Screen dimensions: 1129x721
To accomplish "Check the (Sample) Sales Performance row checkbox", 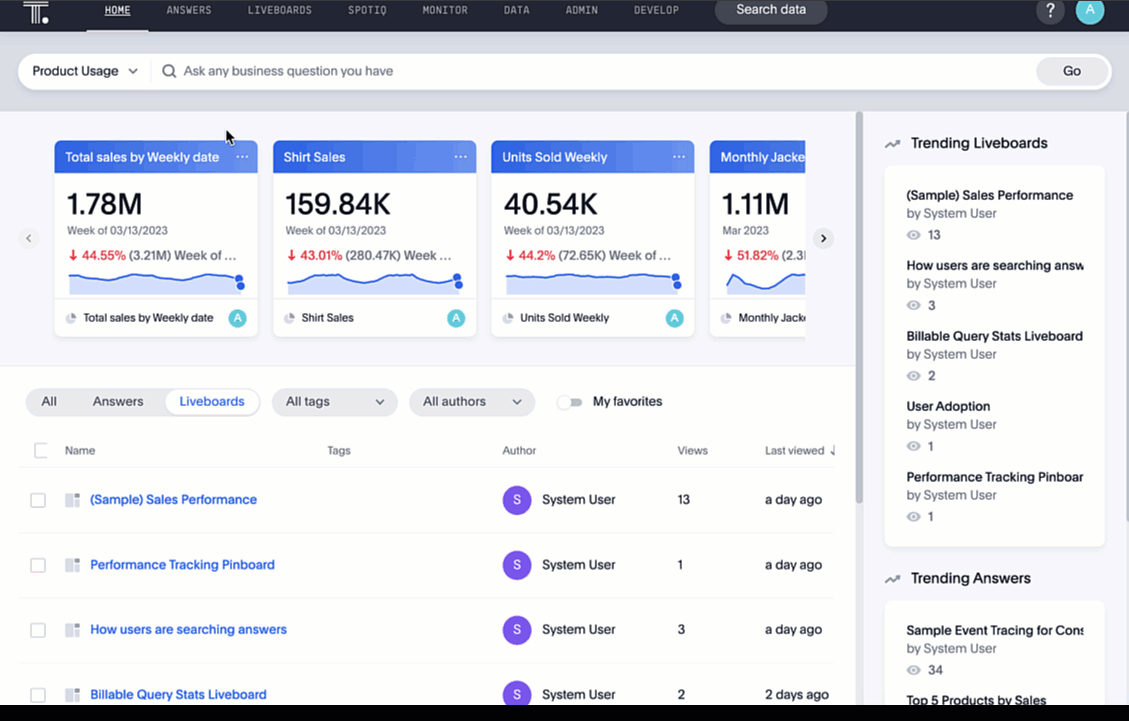I will coord(38,500).
